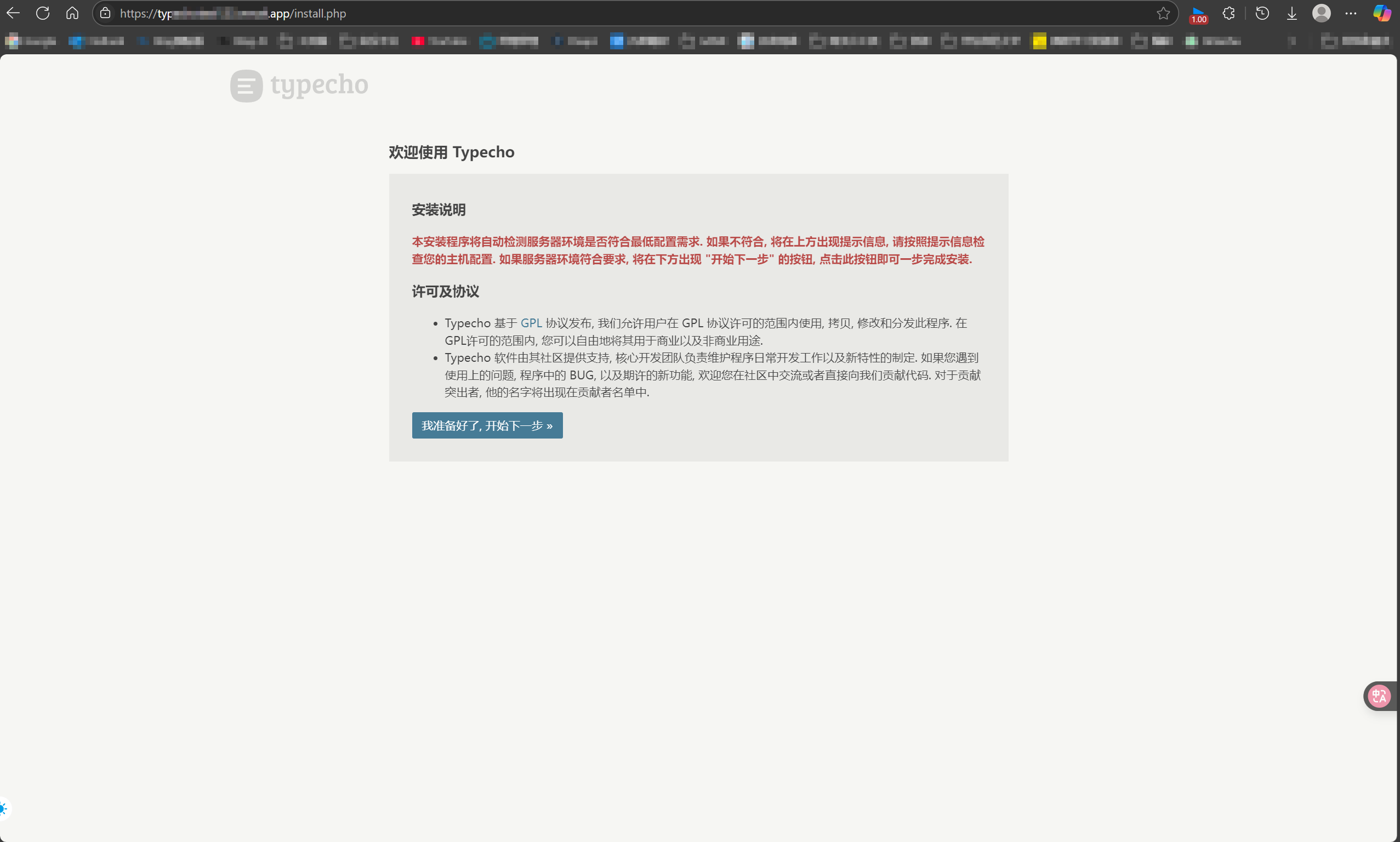The height and width of the screenshot is (842, 1400).
Task: Focus the address bar URL field
Action: tap(624, 13)
